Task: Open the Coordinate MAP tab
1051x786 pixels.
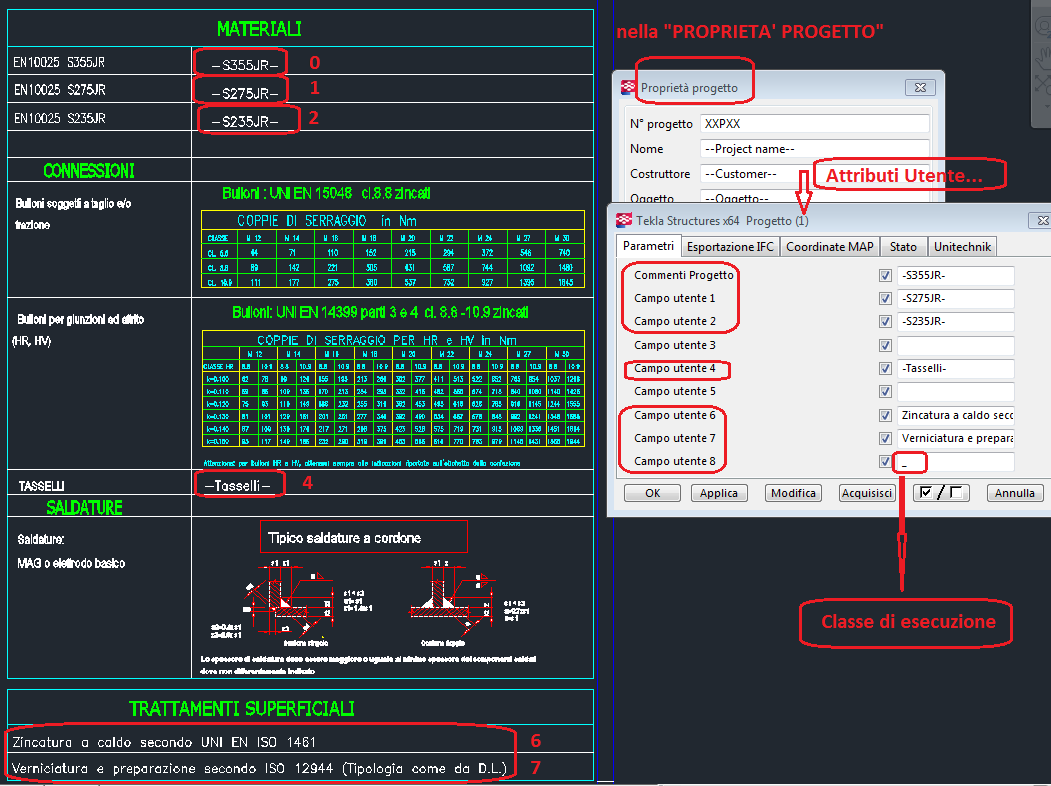Action: 829,247
